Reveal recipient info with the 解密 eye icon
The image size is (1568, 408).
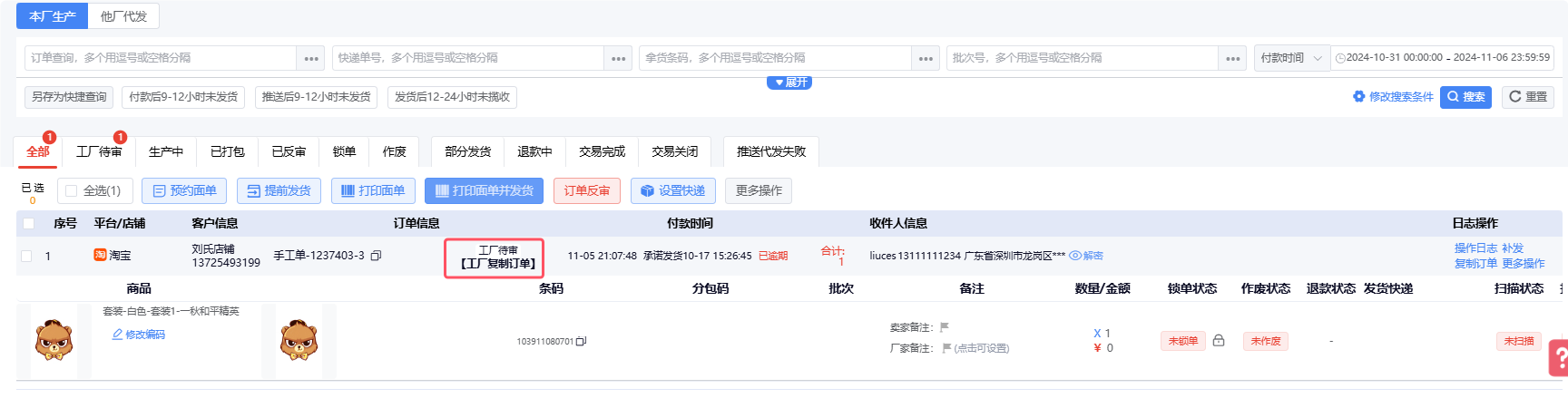1075,256
